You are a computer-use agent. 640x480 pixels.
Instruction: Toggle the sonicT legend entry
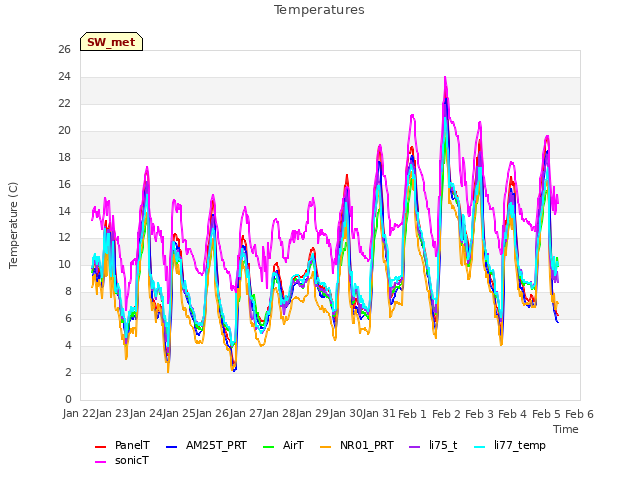[122, 461]
